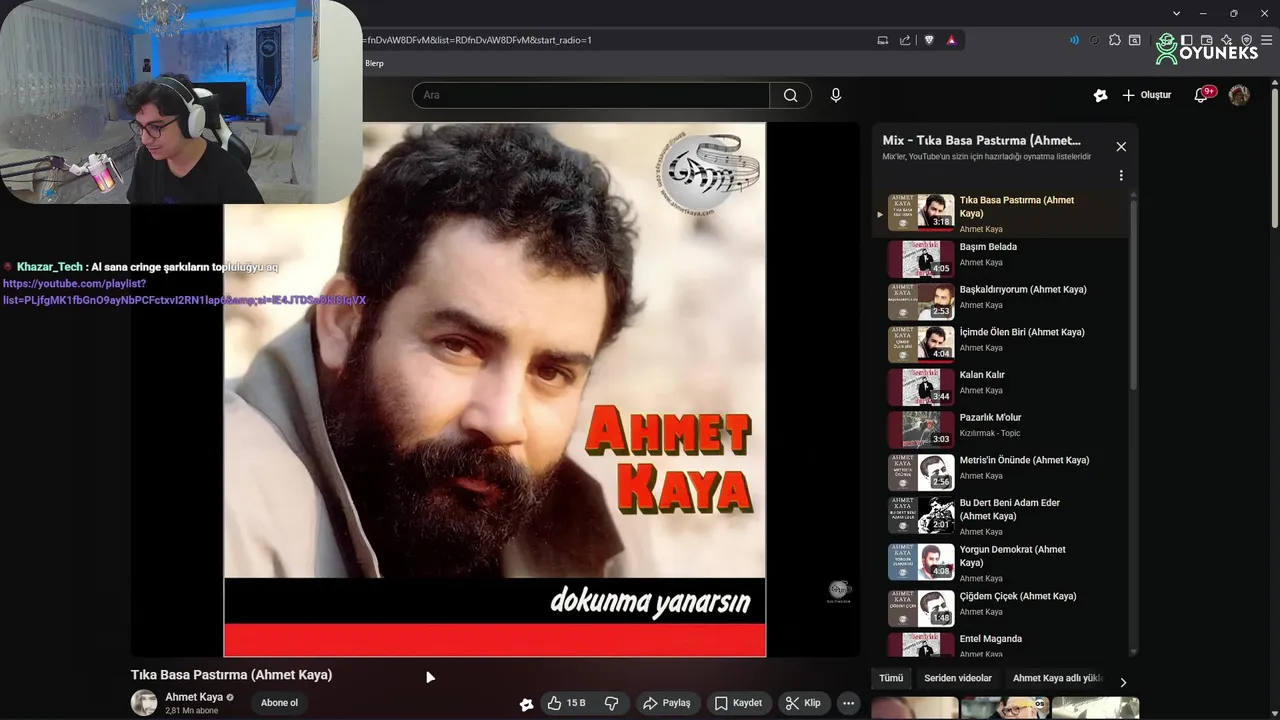The height and width of the screenshot is (720, 1280).
Task: Open Ahmet Kaya channel name link
Action: (194, 697)
